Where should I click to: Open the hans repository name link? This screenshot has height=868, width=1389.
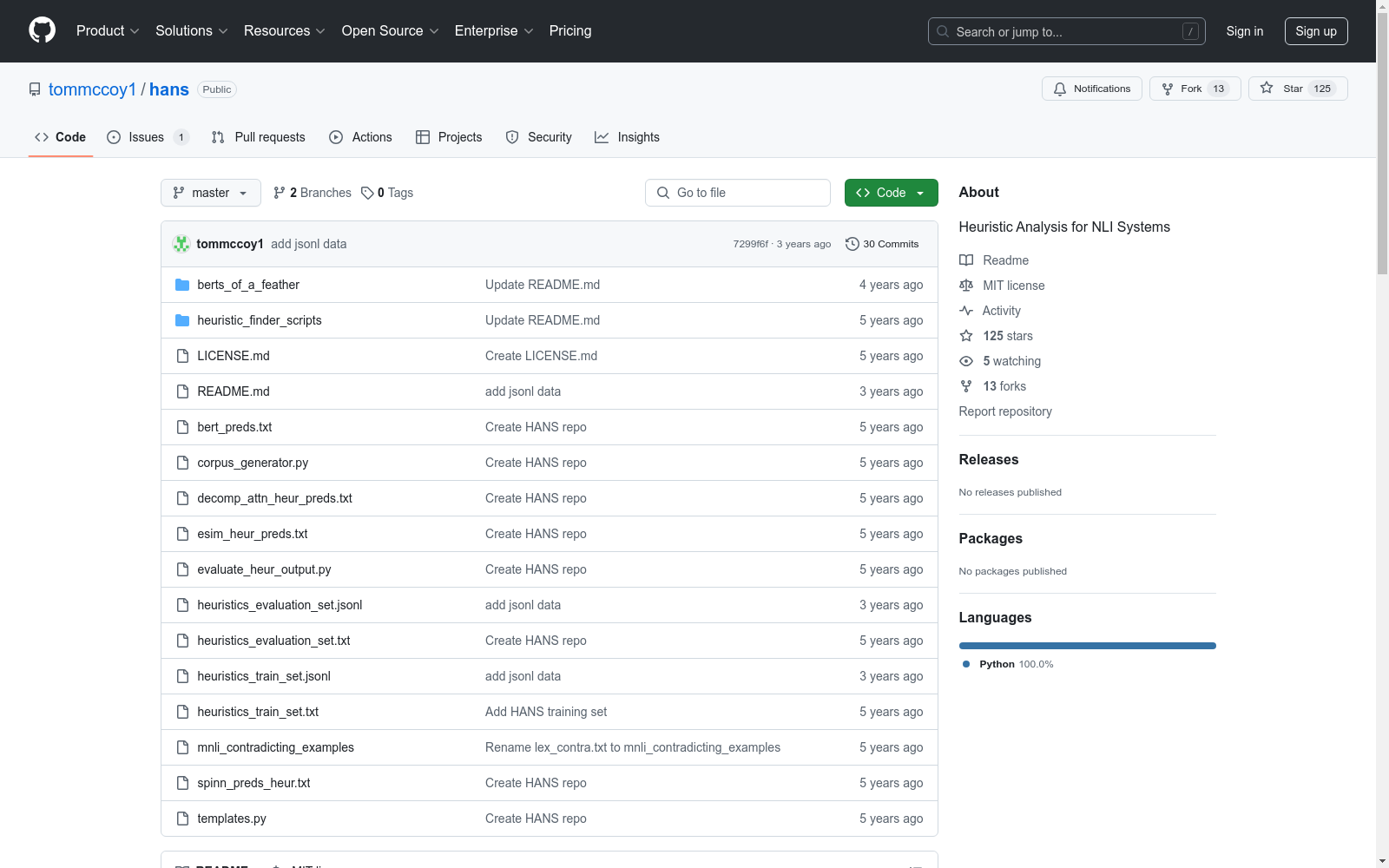(x=169, y=89)
